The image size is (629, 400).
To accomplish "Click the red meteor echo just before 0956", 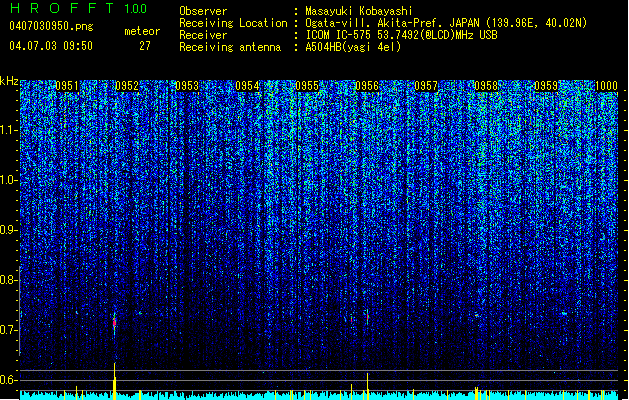I will point(367,317).
